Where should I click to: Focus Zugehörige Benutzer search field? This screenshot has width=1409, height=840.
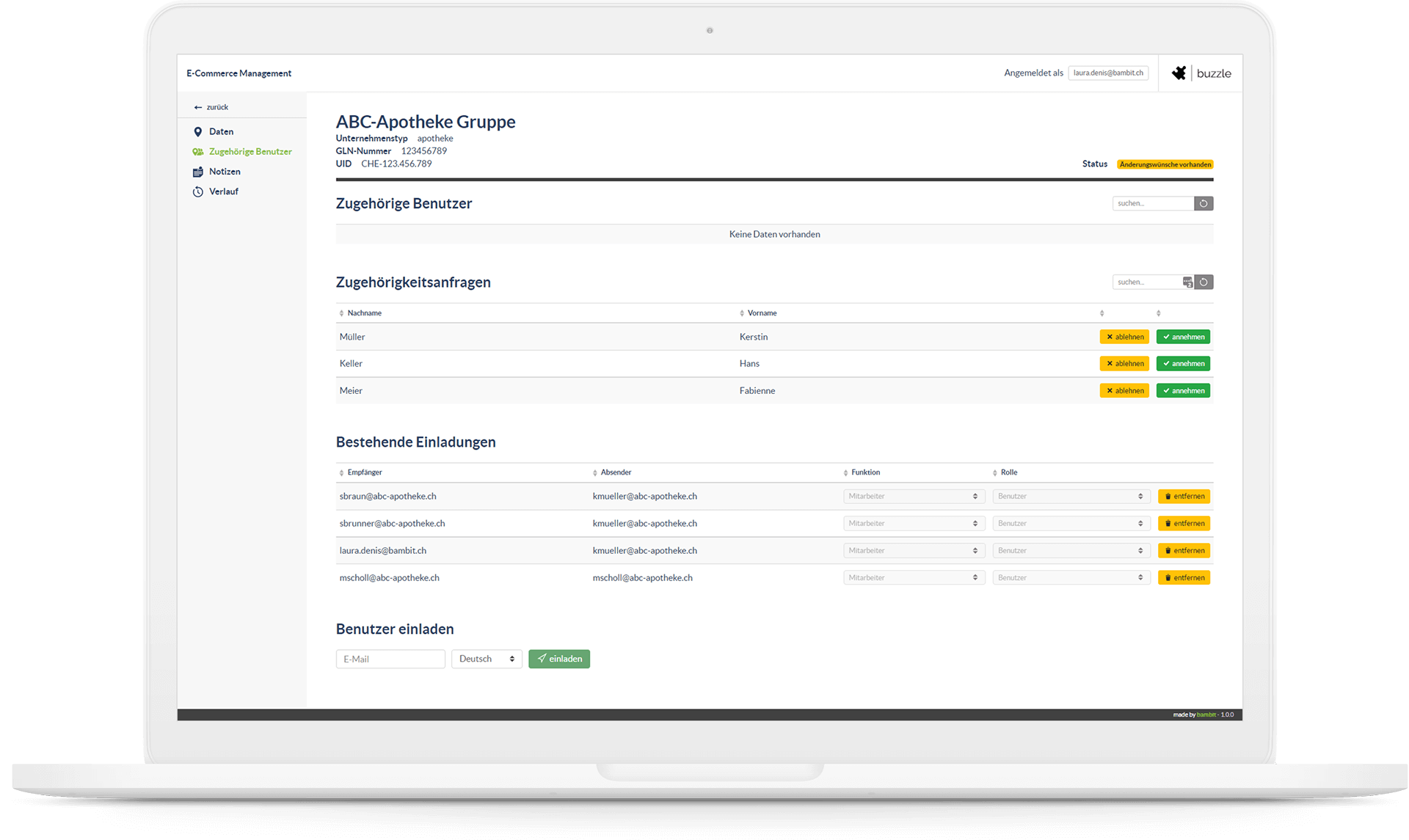point(1153,203)
